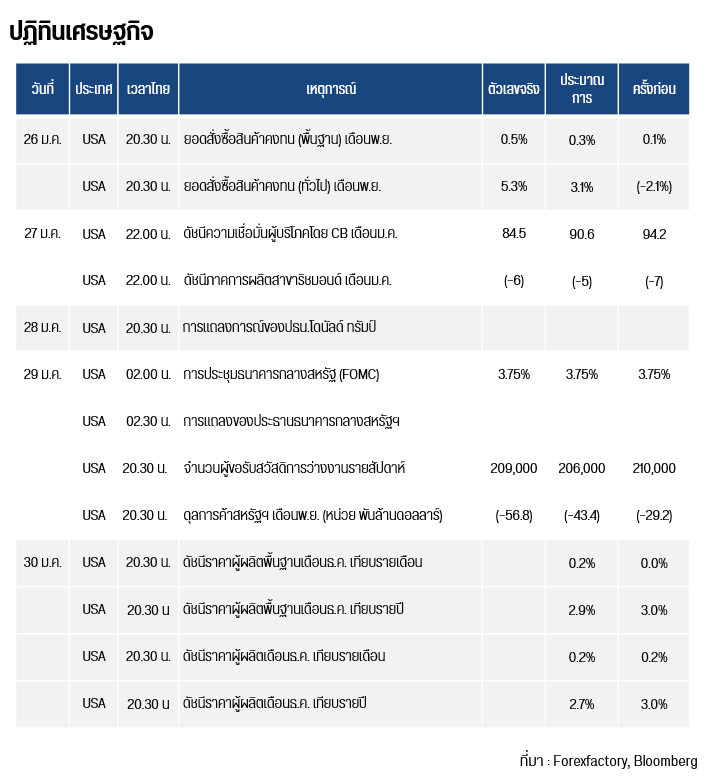Select the เวลาไทย column header
This screenshot has height=779, width=706.
point(147,89)
